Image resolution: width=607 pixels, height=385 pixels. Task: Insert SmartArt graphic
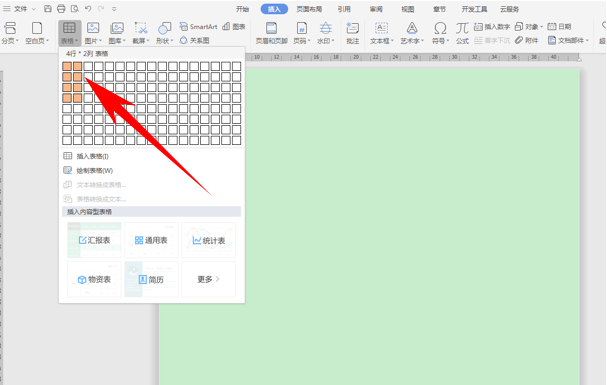[x=198, y=26]
